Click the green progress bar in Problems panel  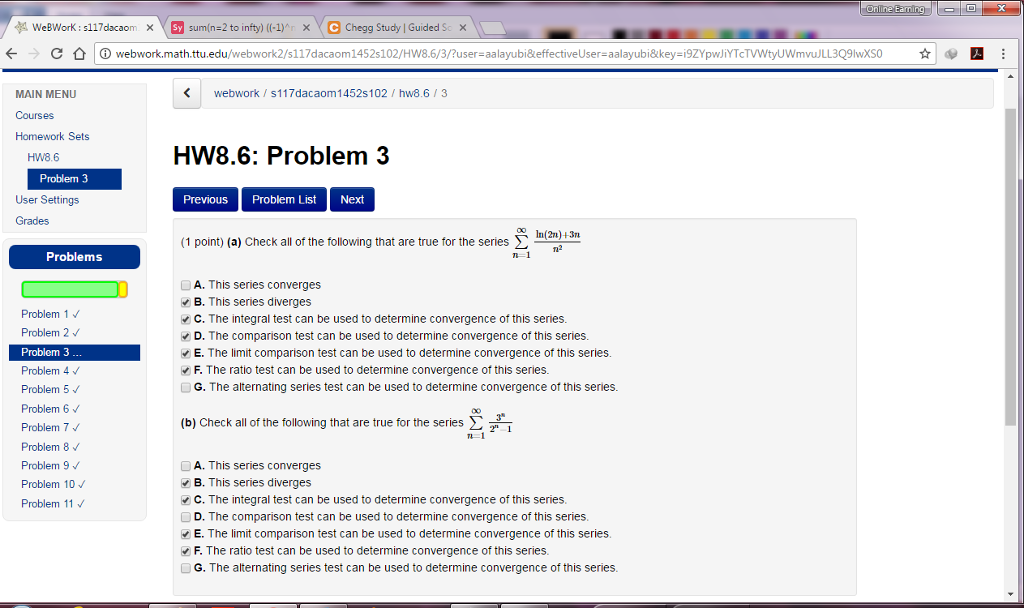pos(72,288)
